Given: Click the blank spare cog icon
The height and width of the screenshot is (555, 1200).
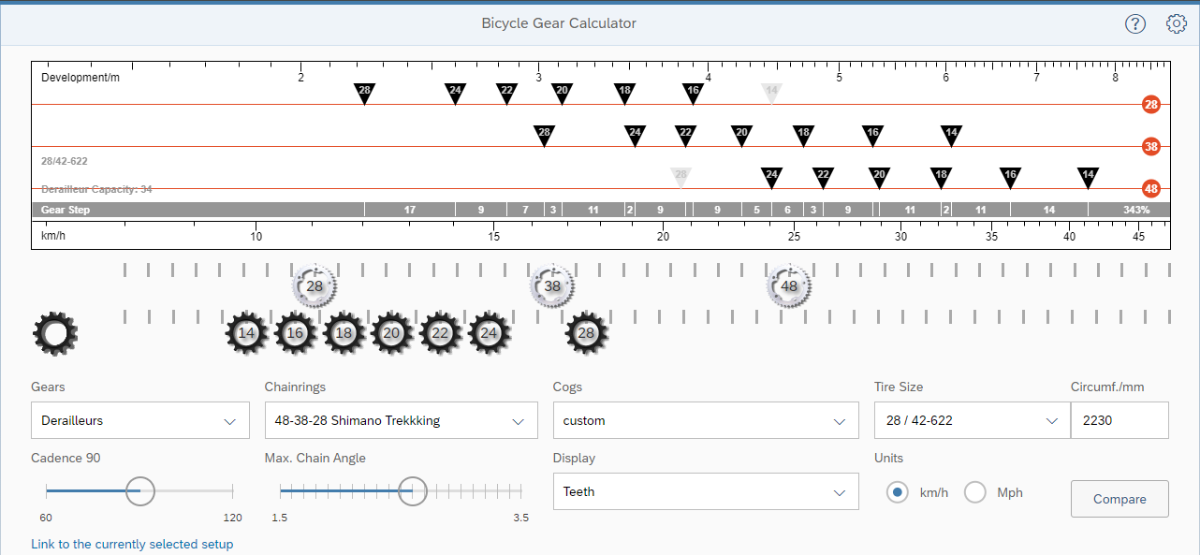Looking at the screenshot, I should tap(55, 333).
